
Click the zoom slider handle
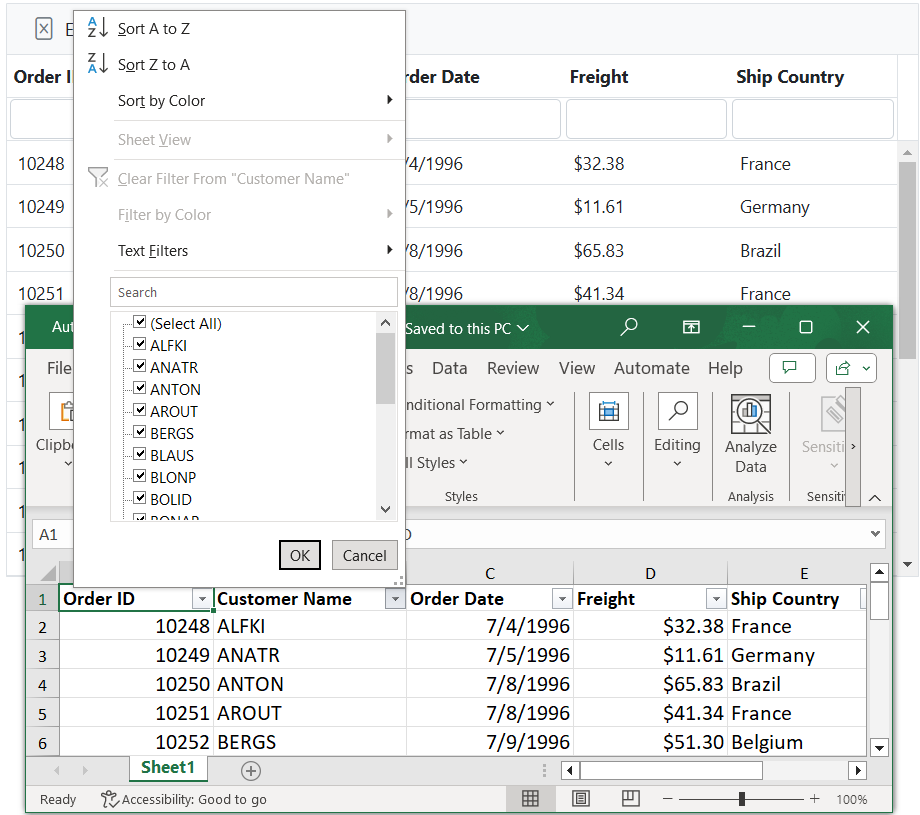[741, 799]
